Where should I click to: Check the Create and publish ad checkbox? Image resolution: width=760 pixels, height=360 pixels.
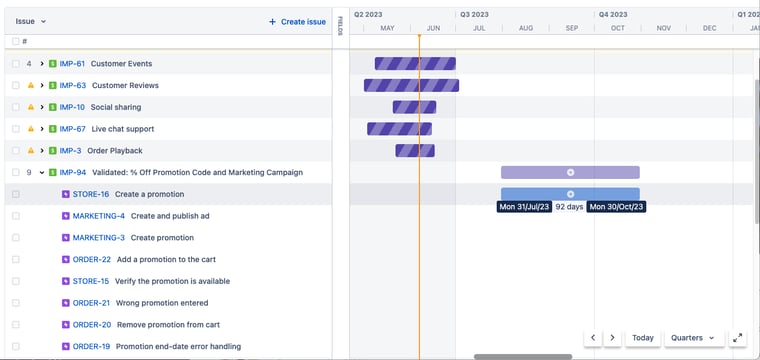click(x=16, y=216)
